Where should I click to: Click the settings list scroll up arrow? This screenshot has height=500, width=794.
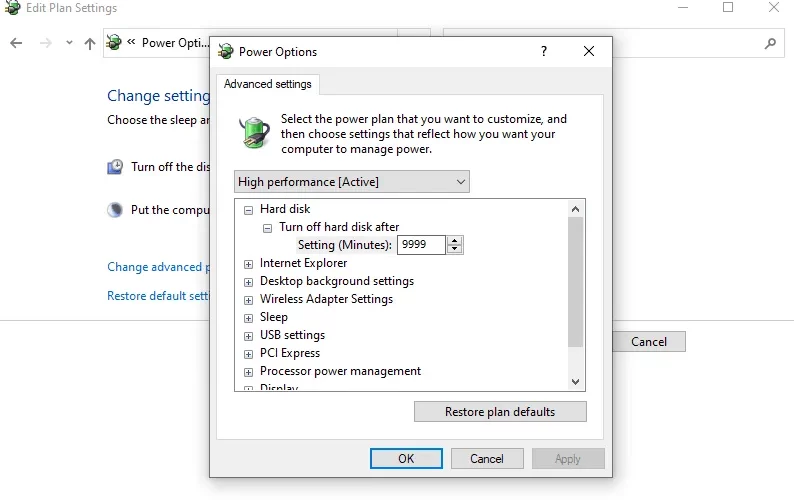(575, 209)
